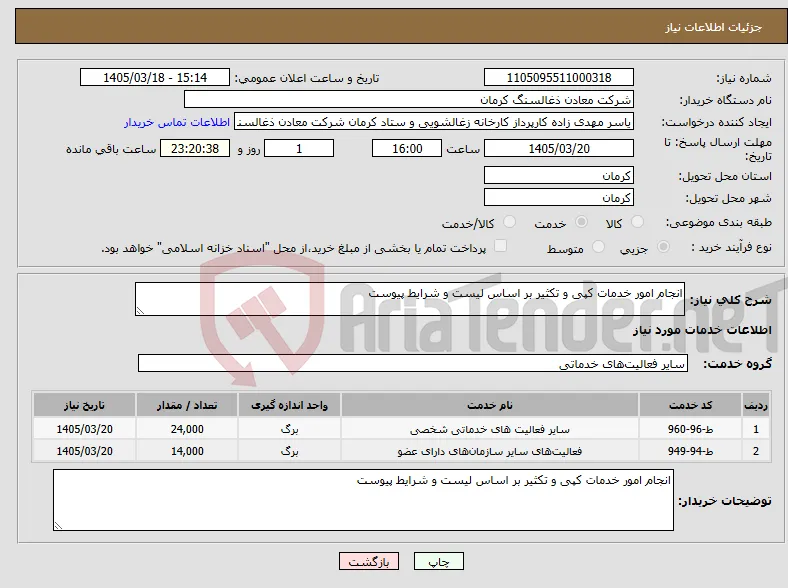The width and height of the screenshot is (788, 588).
Task: Click the remaining days field showing 1
Action: tap(299, 148)
